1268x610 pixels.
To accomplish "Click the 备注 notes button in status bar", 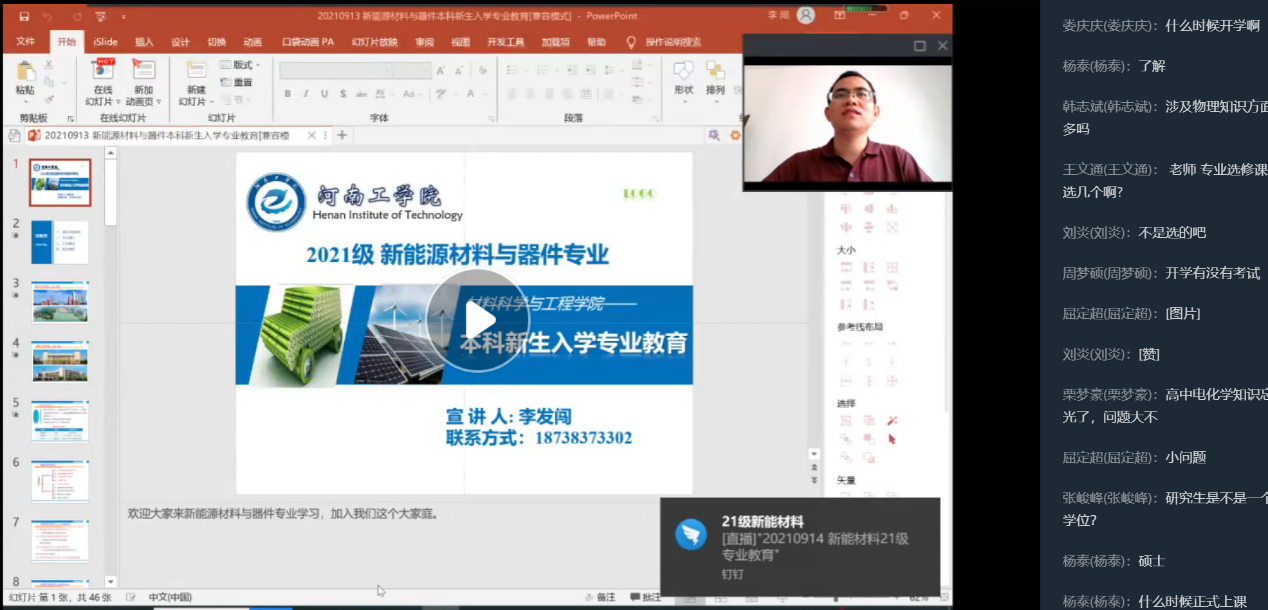I will [600, 597].
